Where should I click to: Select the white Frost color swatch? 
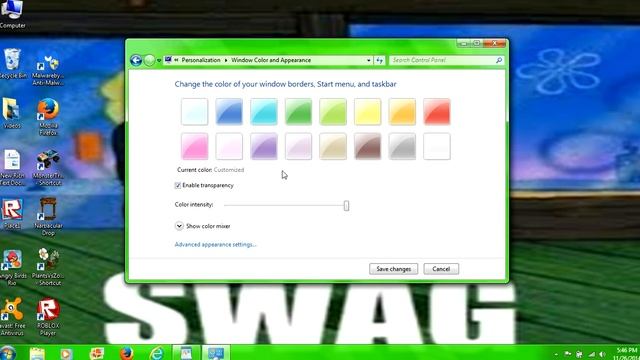[437, 146]
